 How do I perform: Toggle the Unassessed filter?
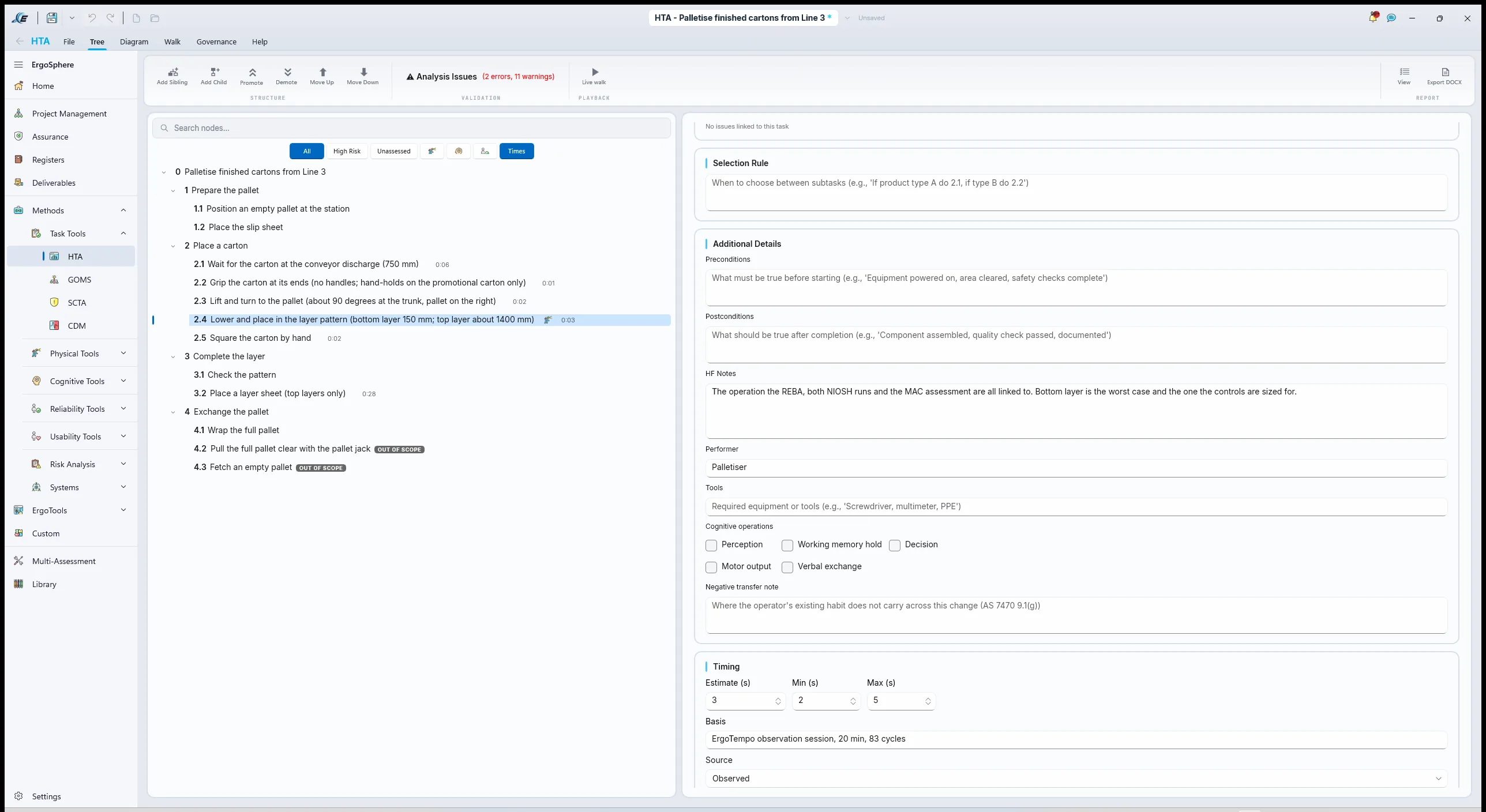pos(394,151)
